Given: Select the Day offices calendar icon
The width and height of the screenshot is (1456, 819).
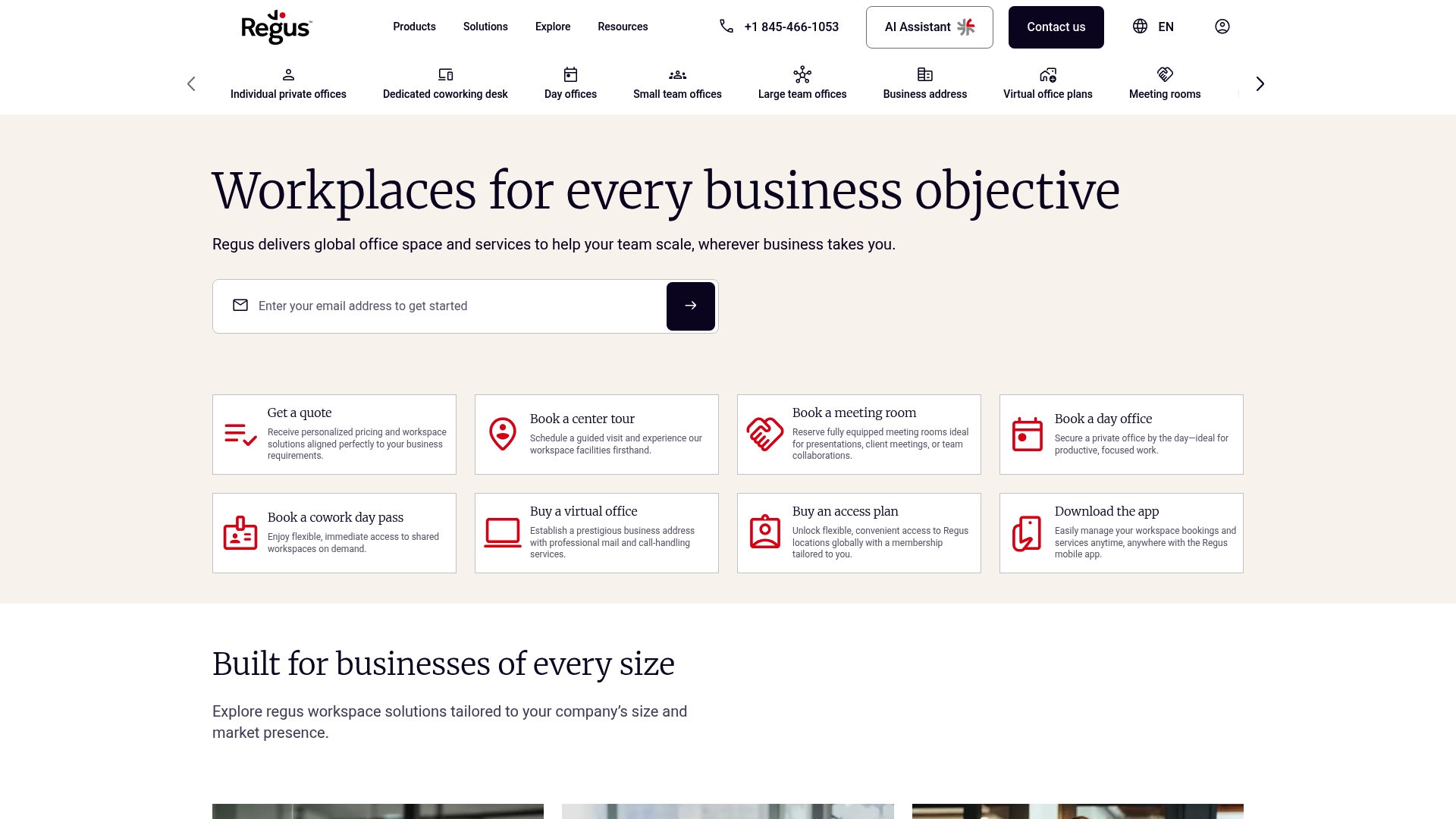Looking at the screenshot, I should (x=570, y=74).
